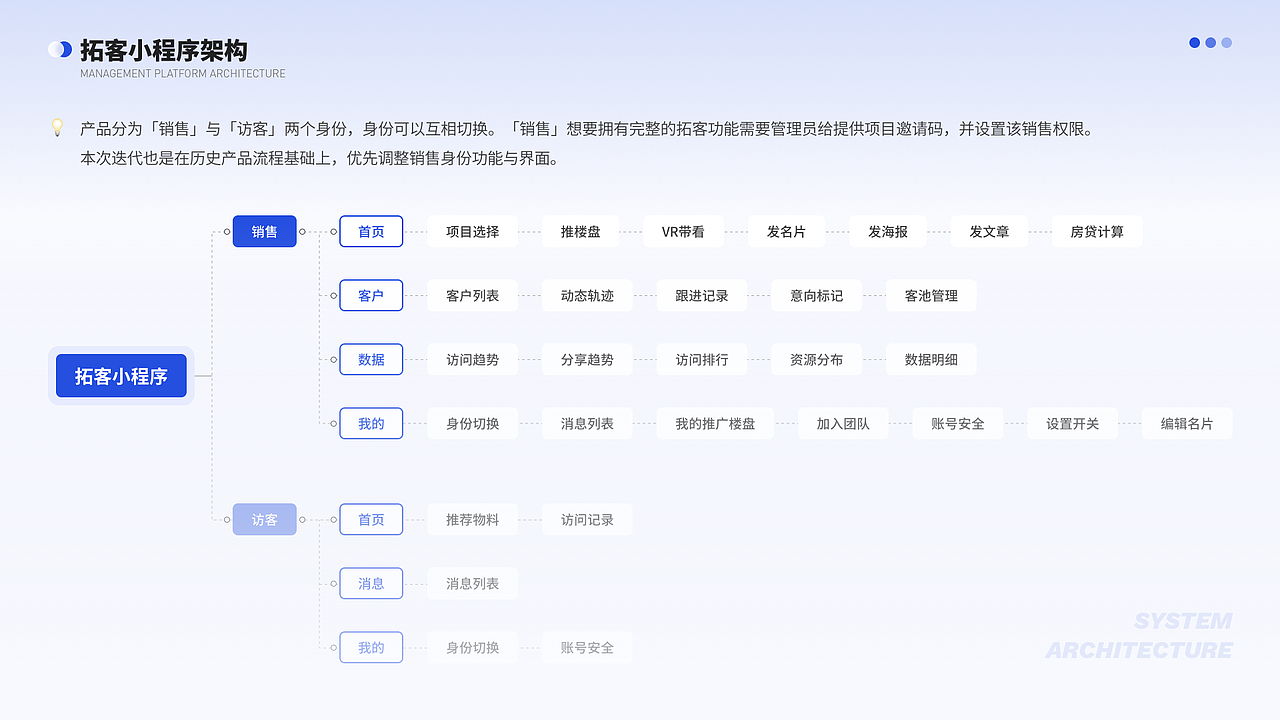Click the 房贷计算 node
Screen dimensions: 1280x720
[x=1097, y=231]
